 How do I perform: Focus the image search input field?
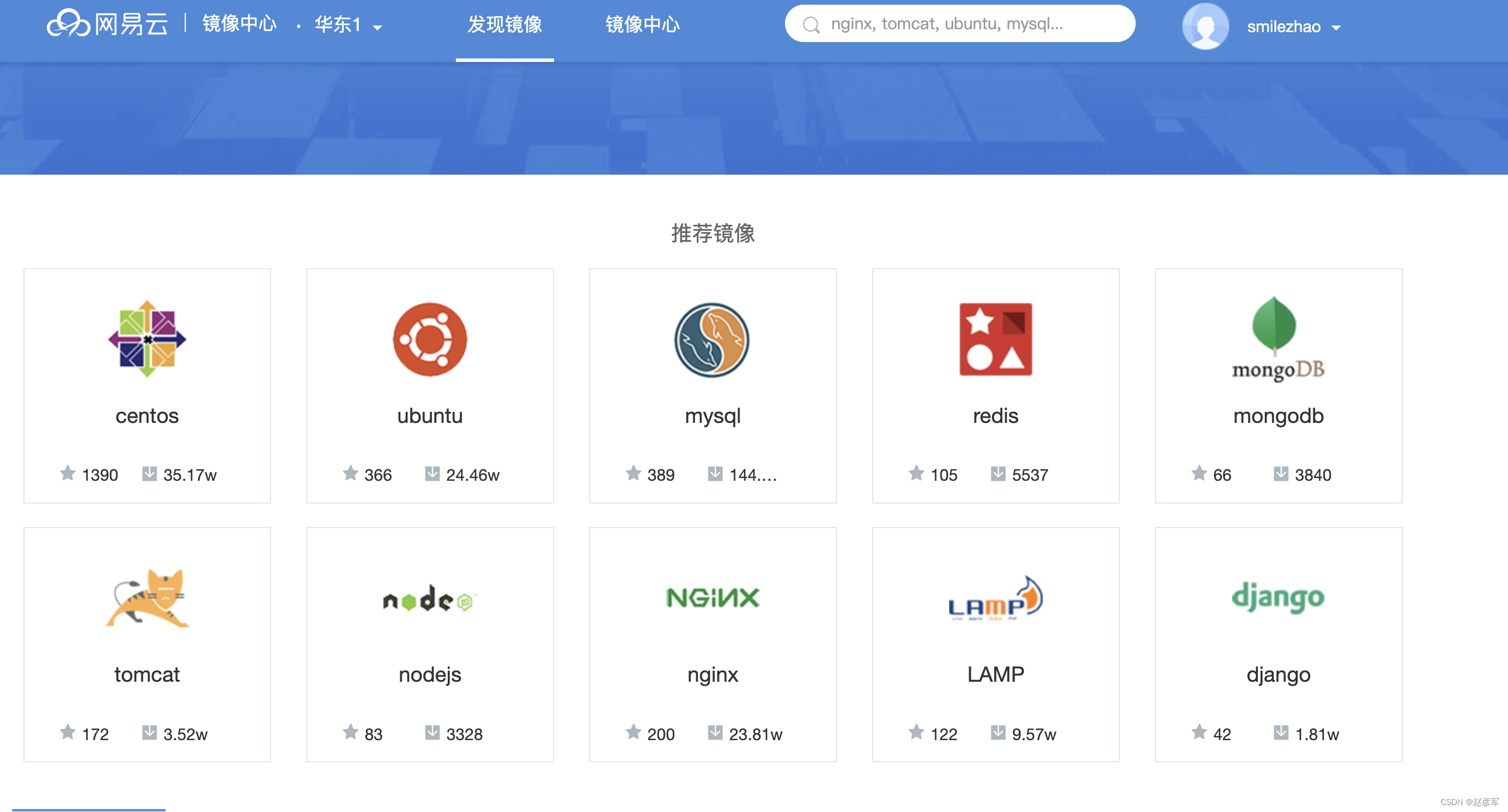pos(960,24)
